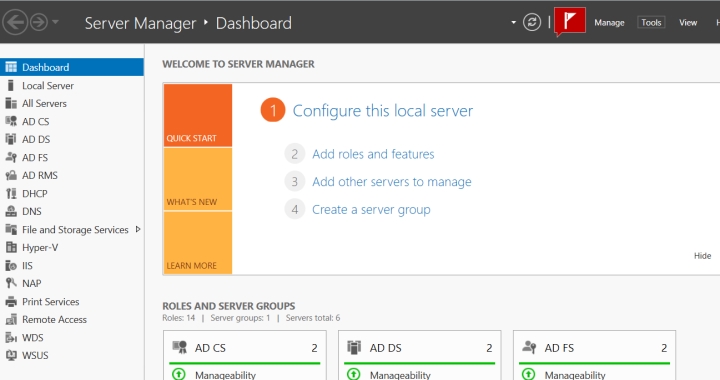Select the Hyper-V icon in sidebar

pyautogui.click(x=11, y=247)
